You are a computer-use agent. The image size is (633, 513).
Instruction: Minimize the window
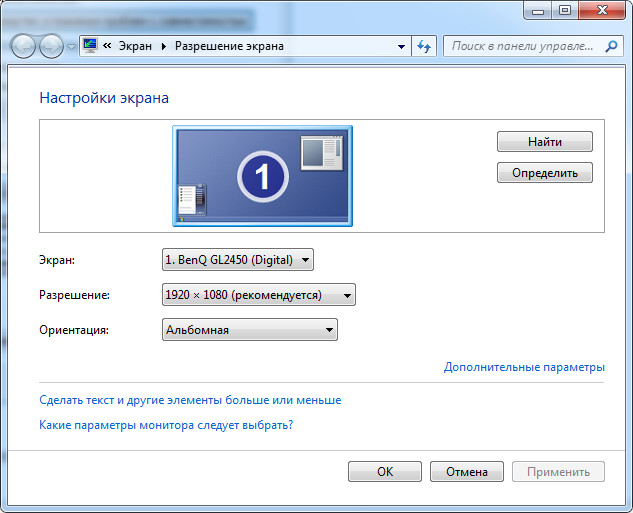[538, 10]
